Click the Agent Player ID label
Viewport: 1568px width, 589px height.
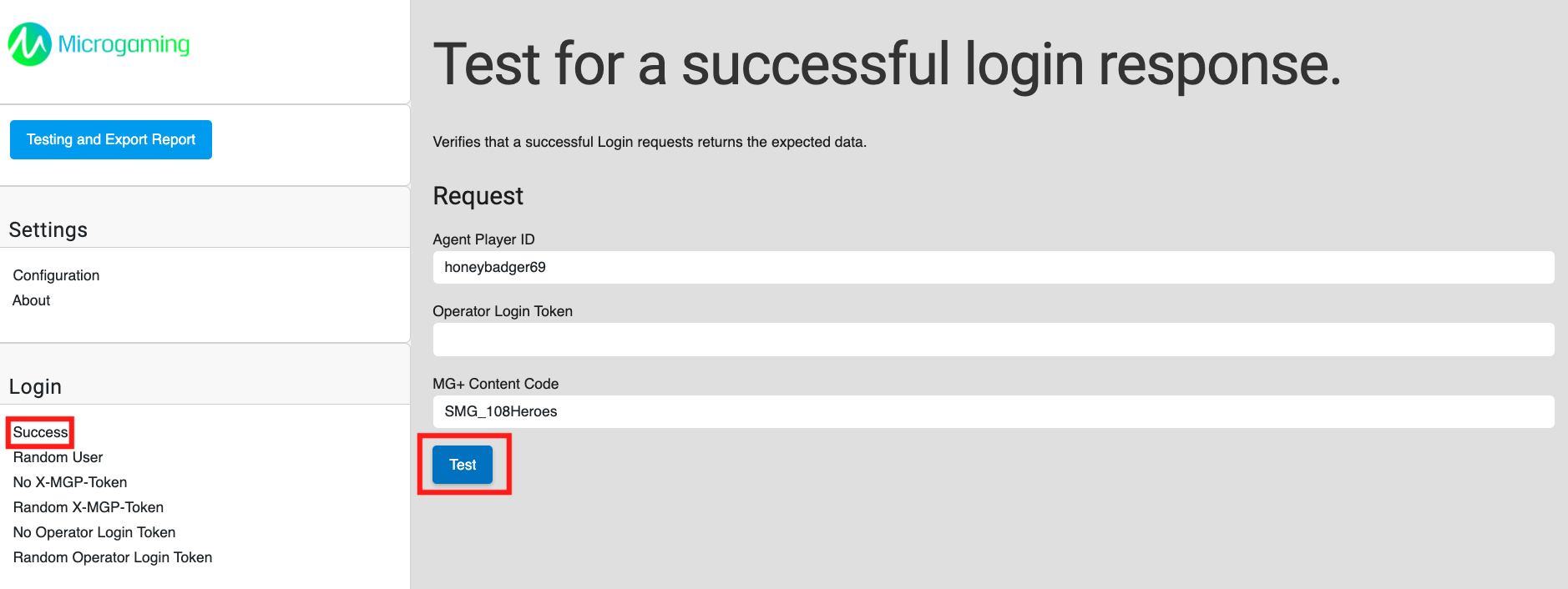tap(483, 239)
